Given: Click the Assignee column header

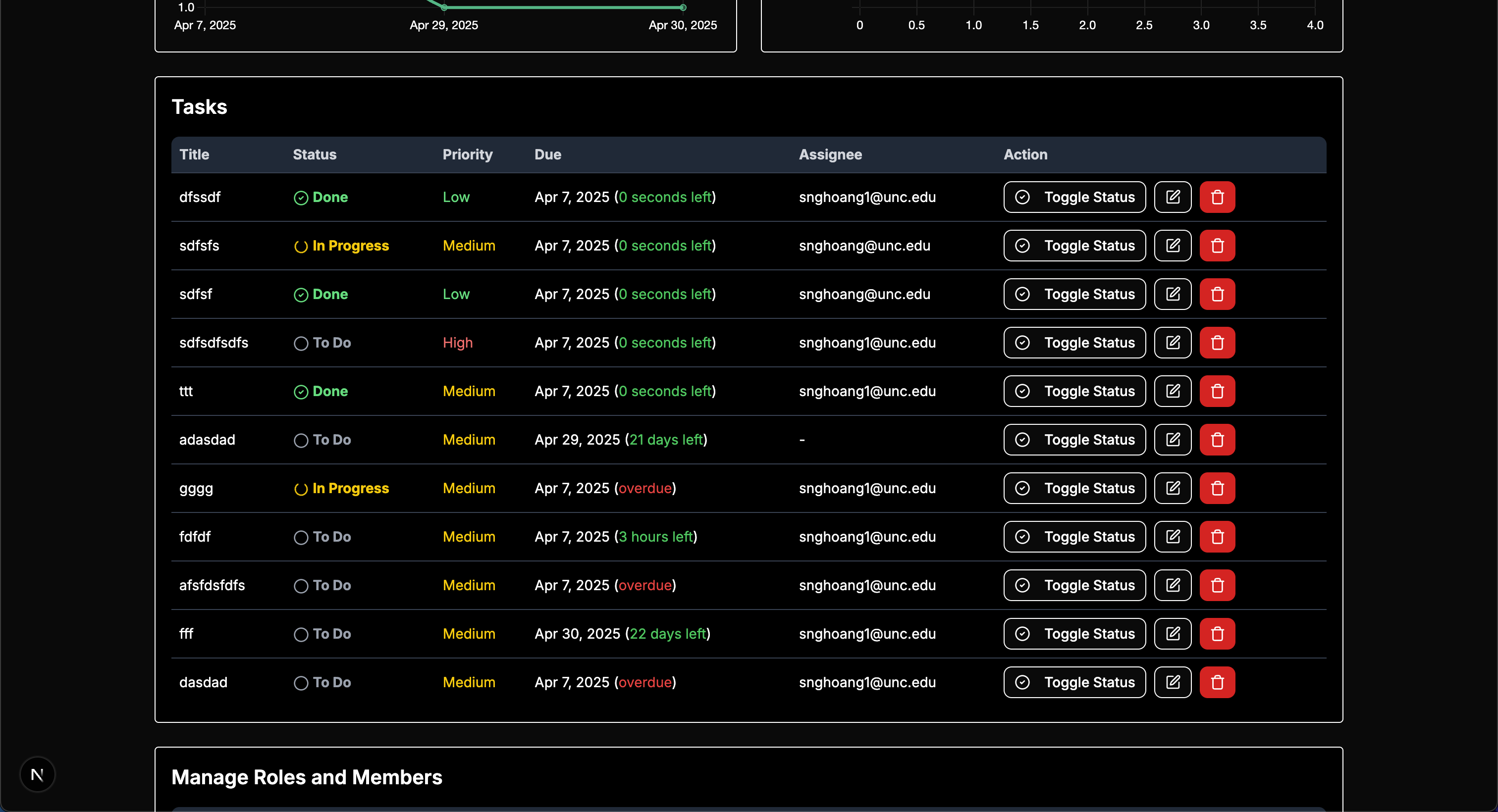Looking at the screenshot, I should point(830,154).
